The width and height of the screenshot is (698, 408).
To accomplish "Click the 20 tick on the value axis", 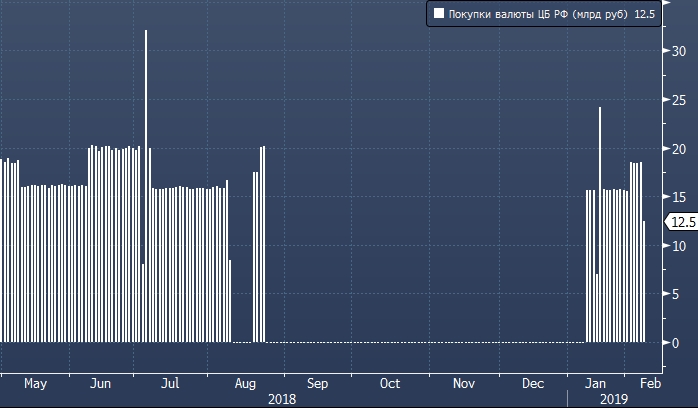I will [x=677, y=148].
